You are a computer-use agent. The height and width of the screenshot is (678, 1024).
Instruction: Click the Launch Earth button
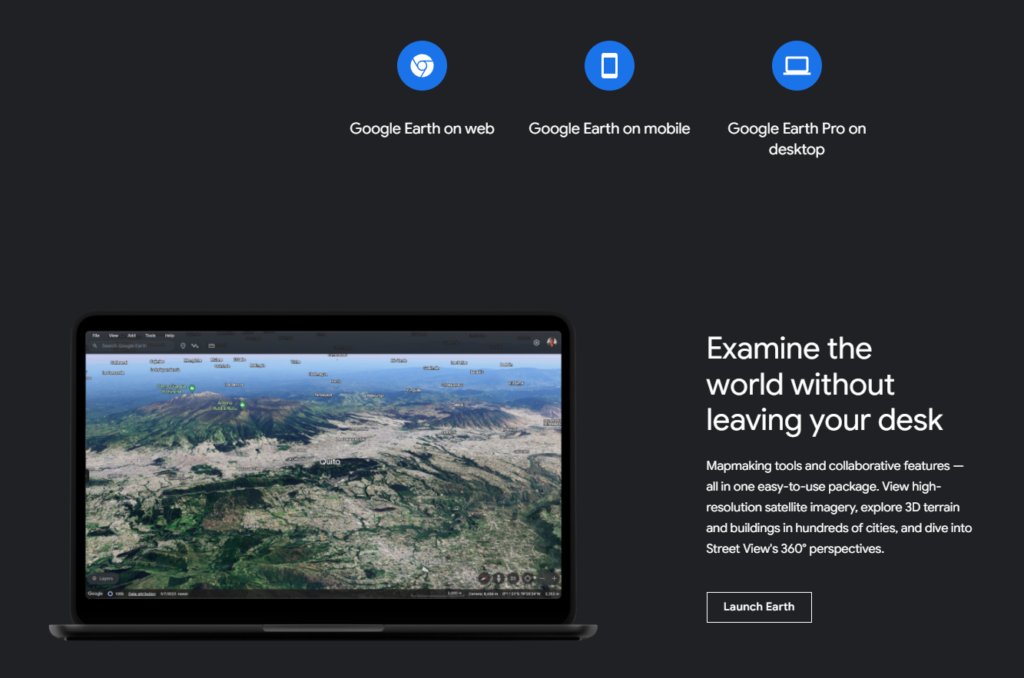click(x=758, y=607)
